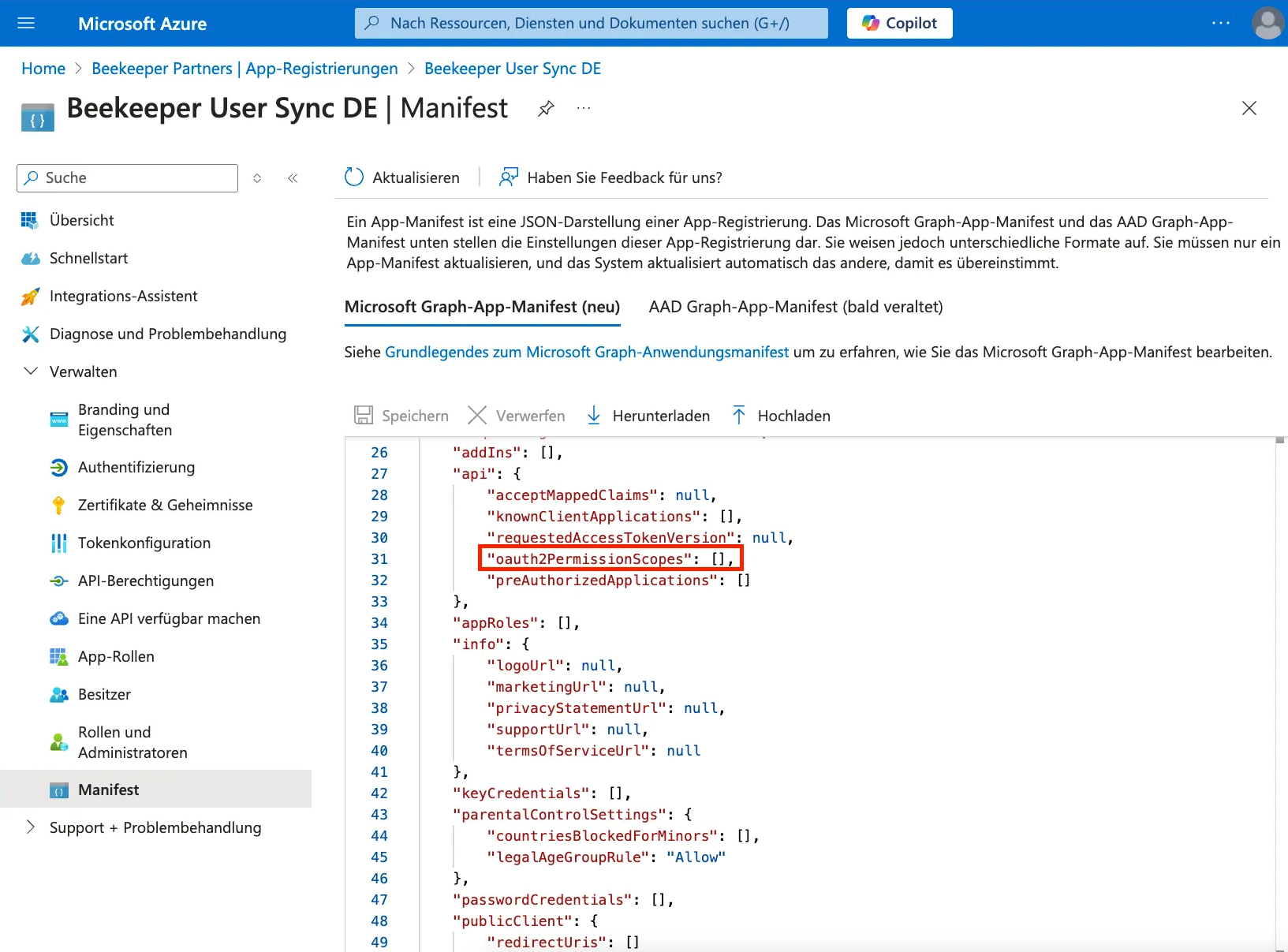Open Tokenkonfiguration in the sidebar
Screen dimensions: 1288x952
144,543
